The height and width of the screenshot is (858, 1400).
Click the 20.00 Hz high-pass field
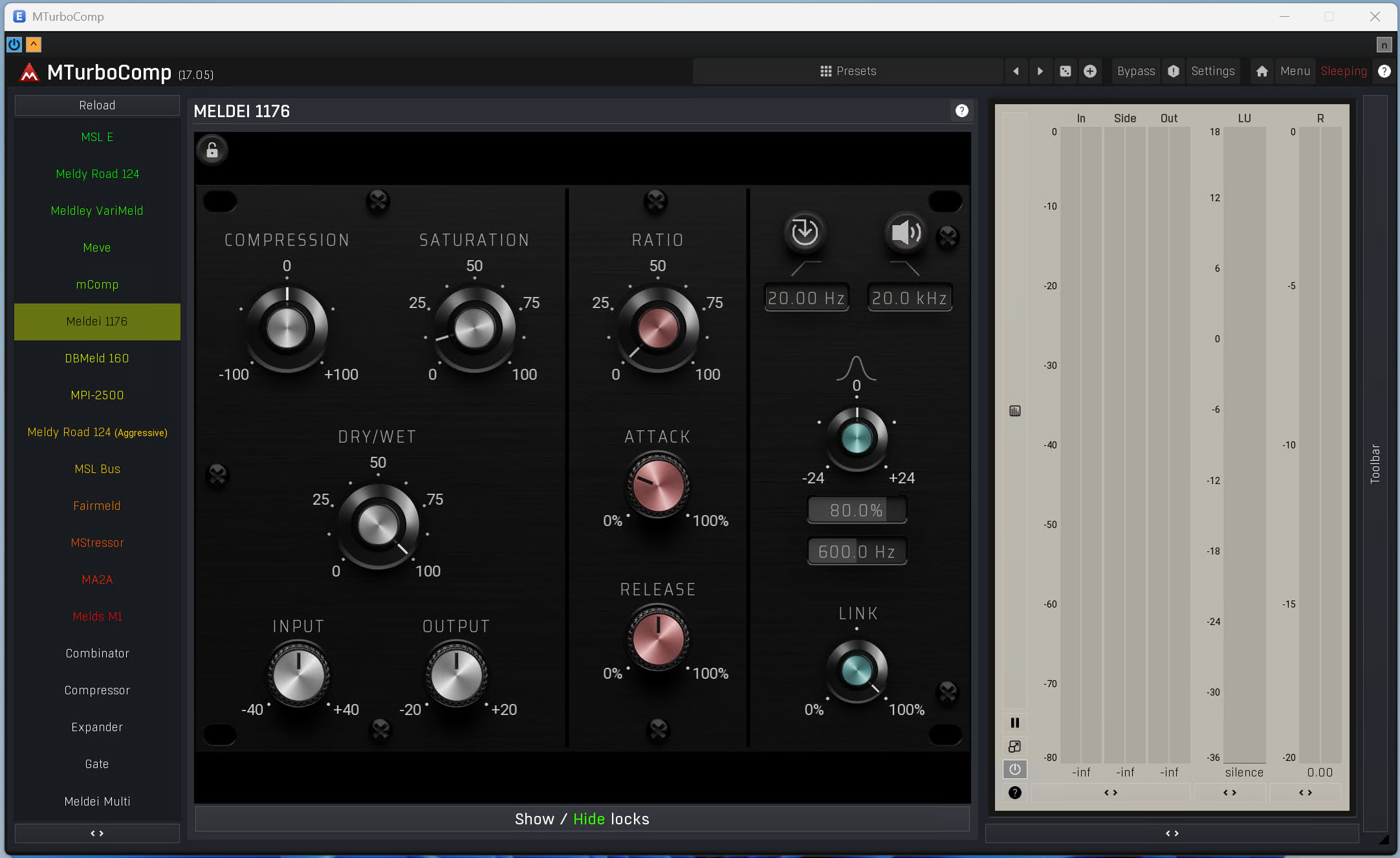tap(806, 298)
